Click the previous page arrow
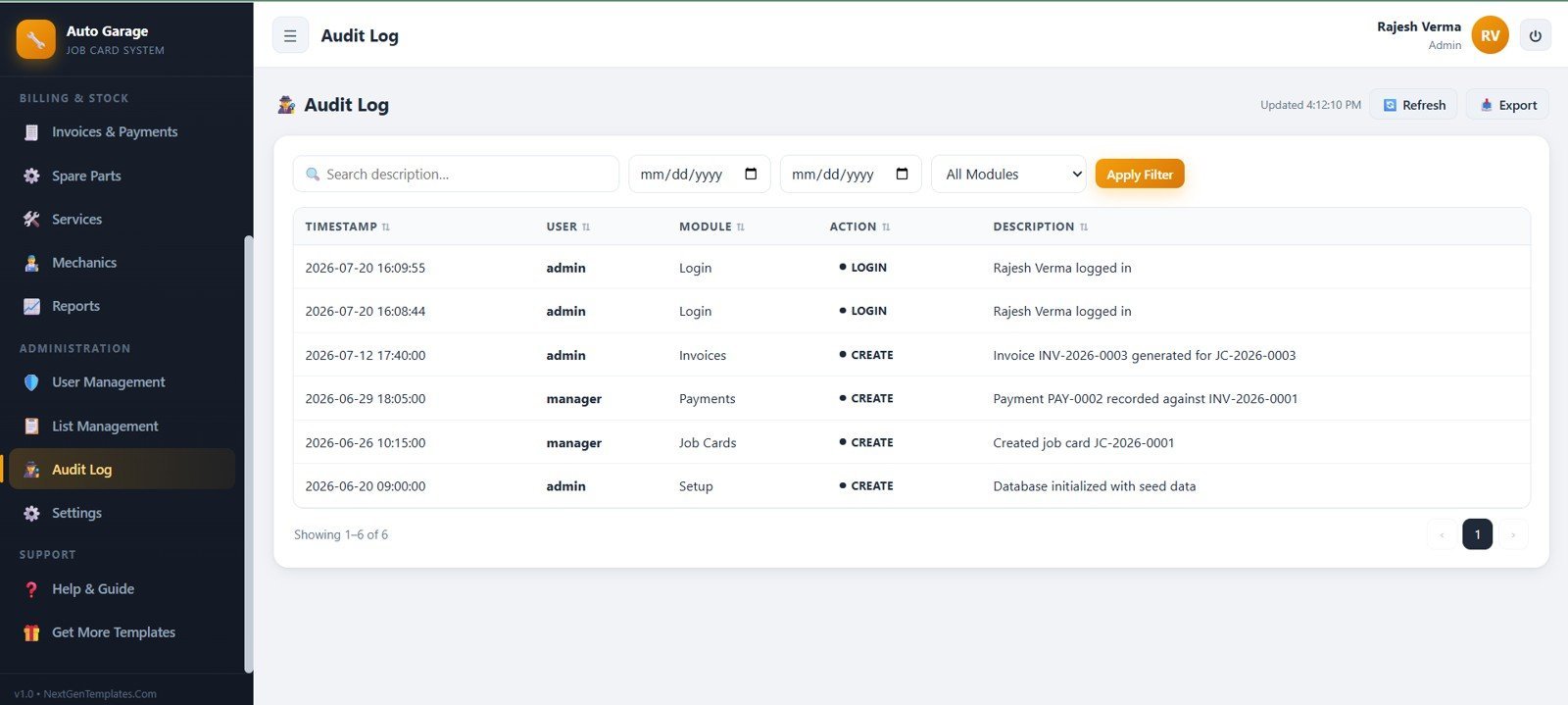 (1442, 534)
